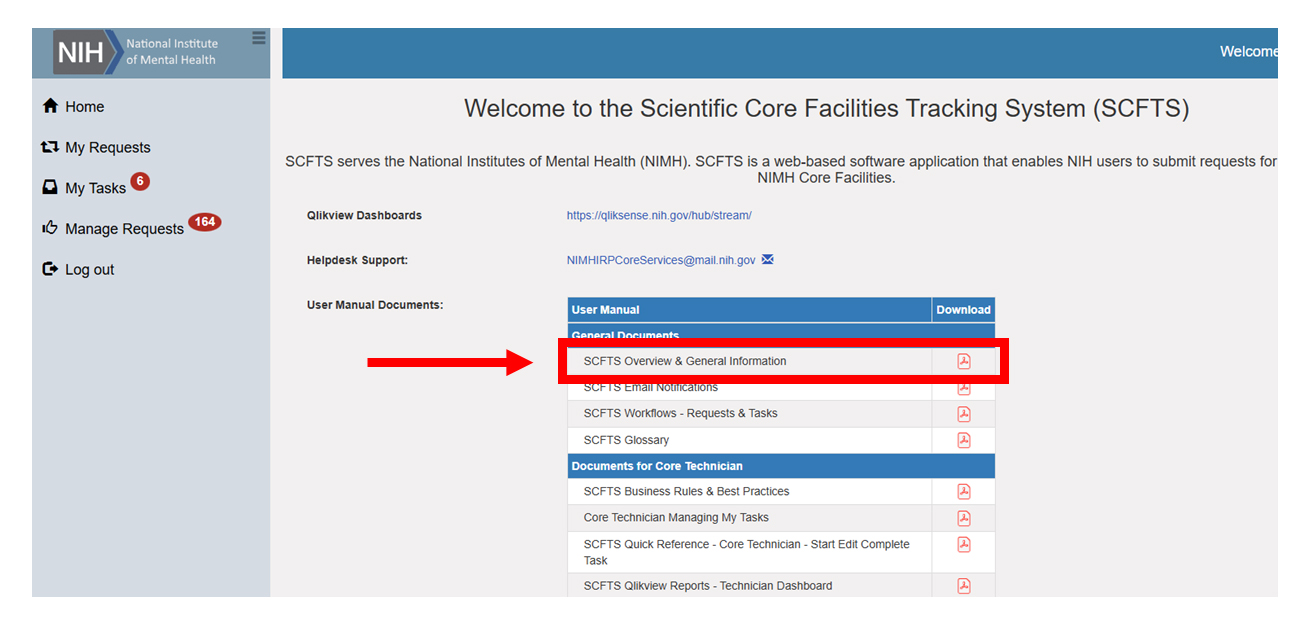1312x625 pixels.
Task: Open Manage Requests in the sidebar
Action: 124,229
